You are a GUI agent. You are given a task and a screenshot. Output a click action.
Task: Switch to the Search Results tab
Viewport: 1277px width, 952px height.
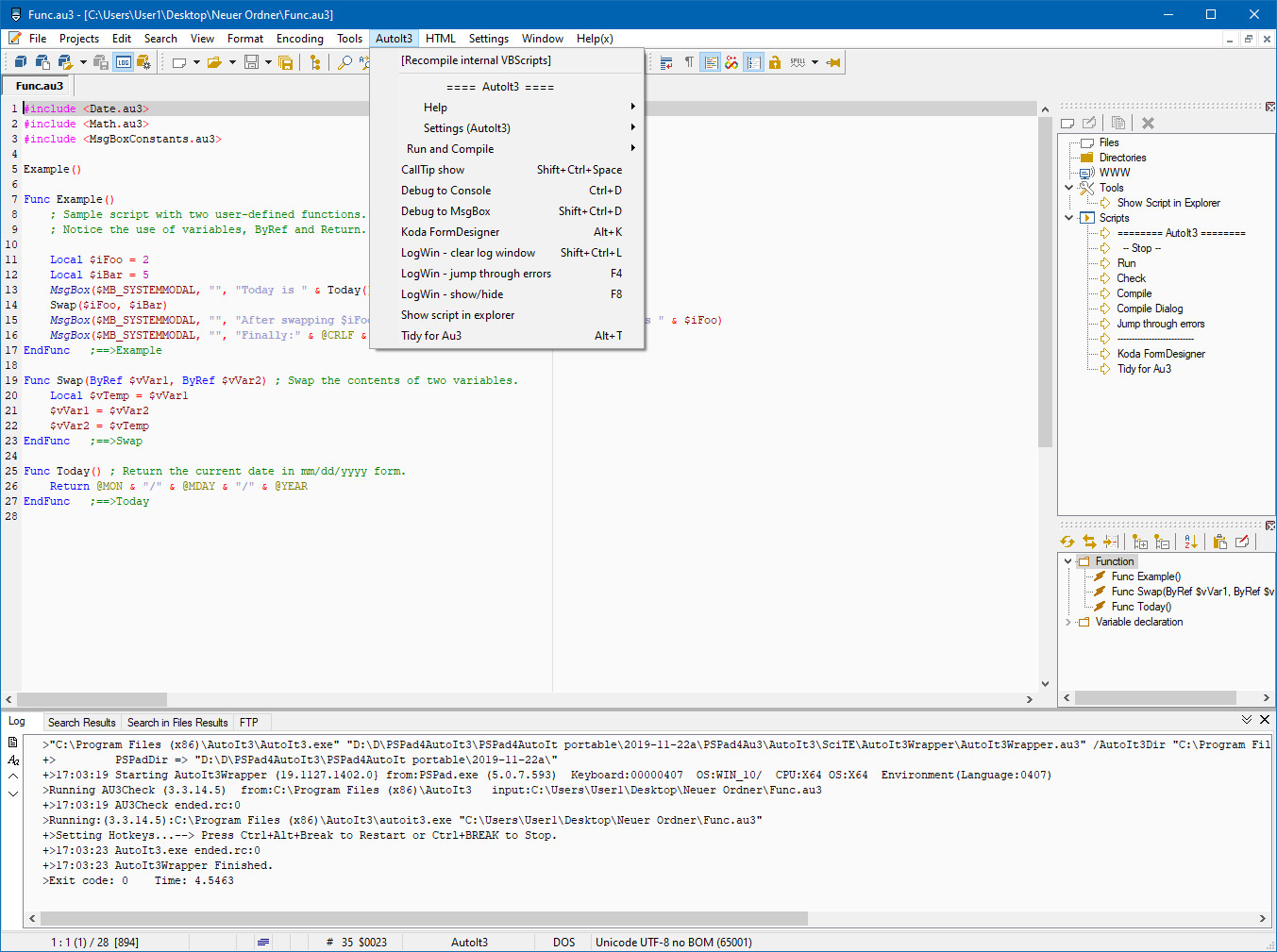(x=82, y=723)
